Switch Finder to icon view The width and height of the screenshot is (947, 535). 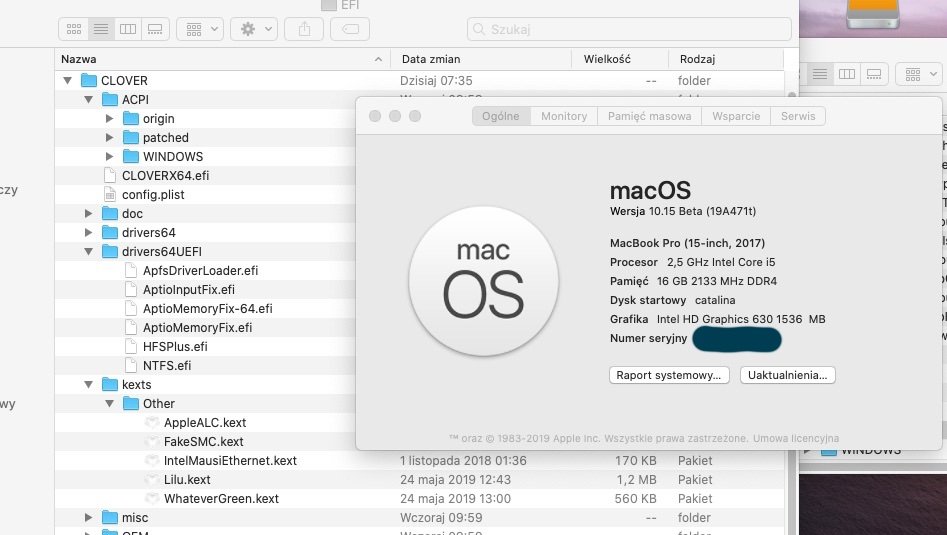click(74, 29)
